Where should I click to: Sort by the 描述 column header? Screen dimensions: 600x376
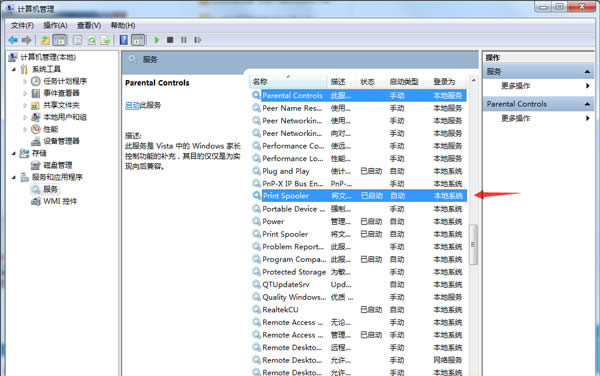click(x=342, y=81)
